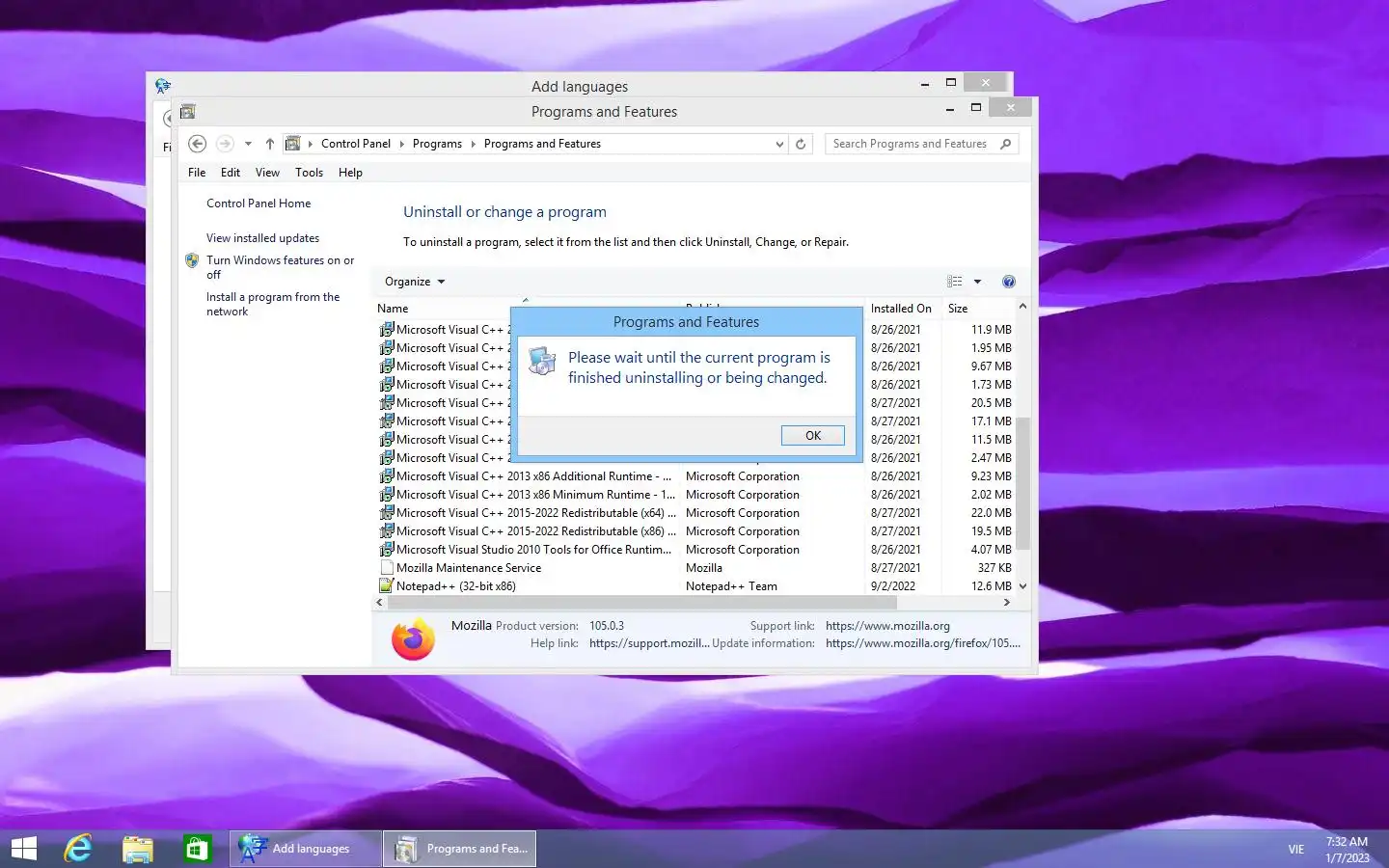Expand the Organize dropdown

click(x=415, y=282)
